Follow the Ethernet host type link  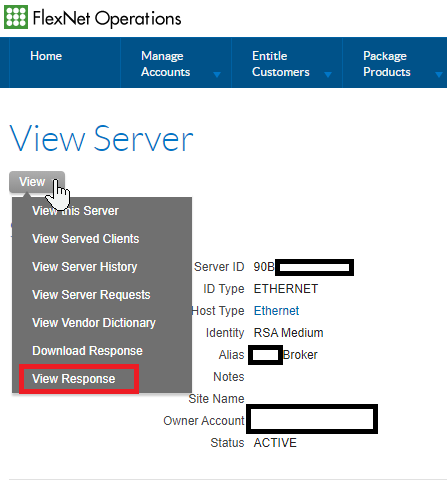tap(276, 311)
